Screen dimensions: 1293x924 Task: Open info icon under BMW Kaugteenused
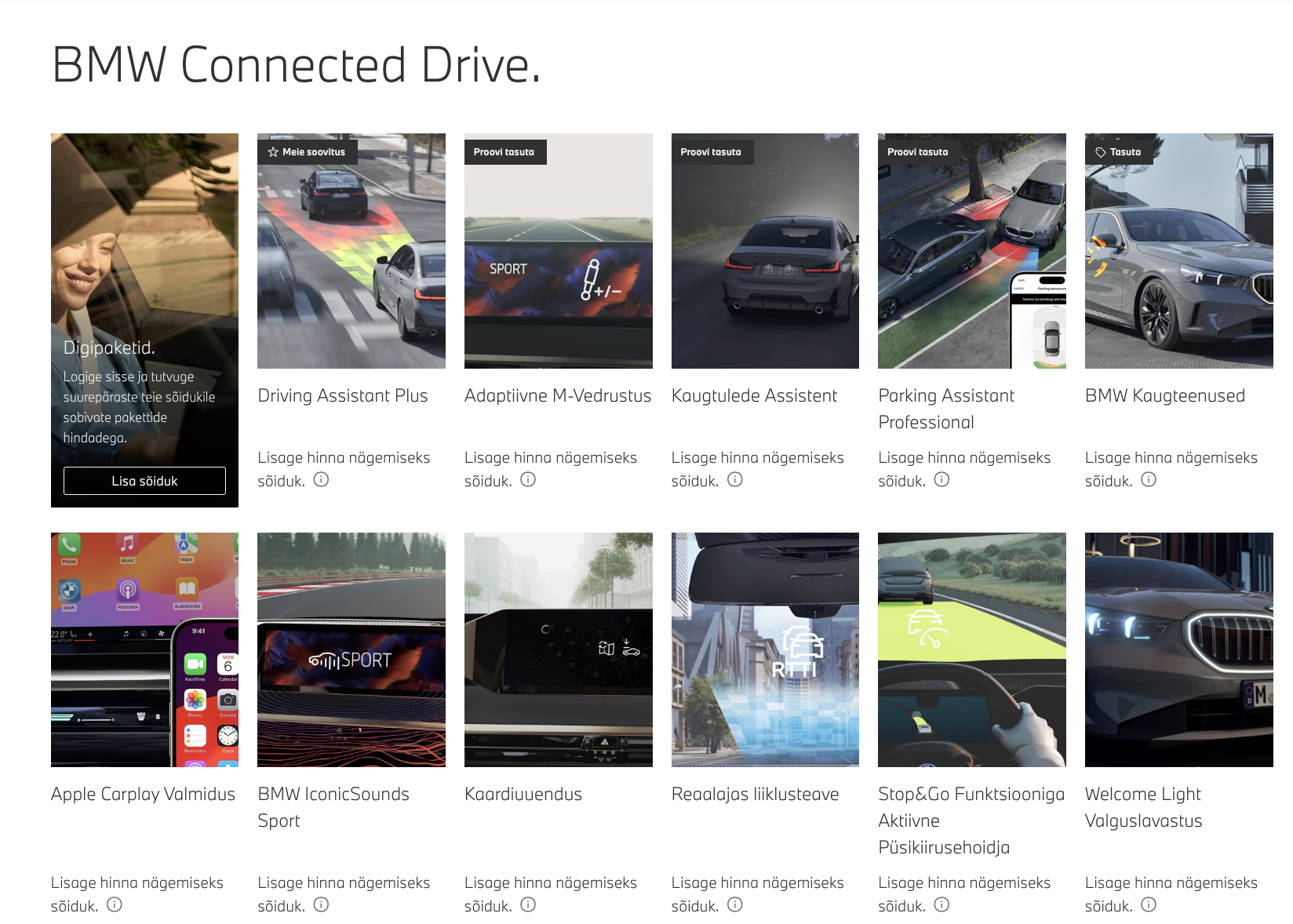(x=1149, y=480)
